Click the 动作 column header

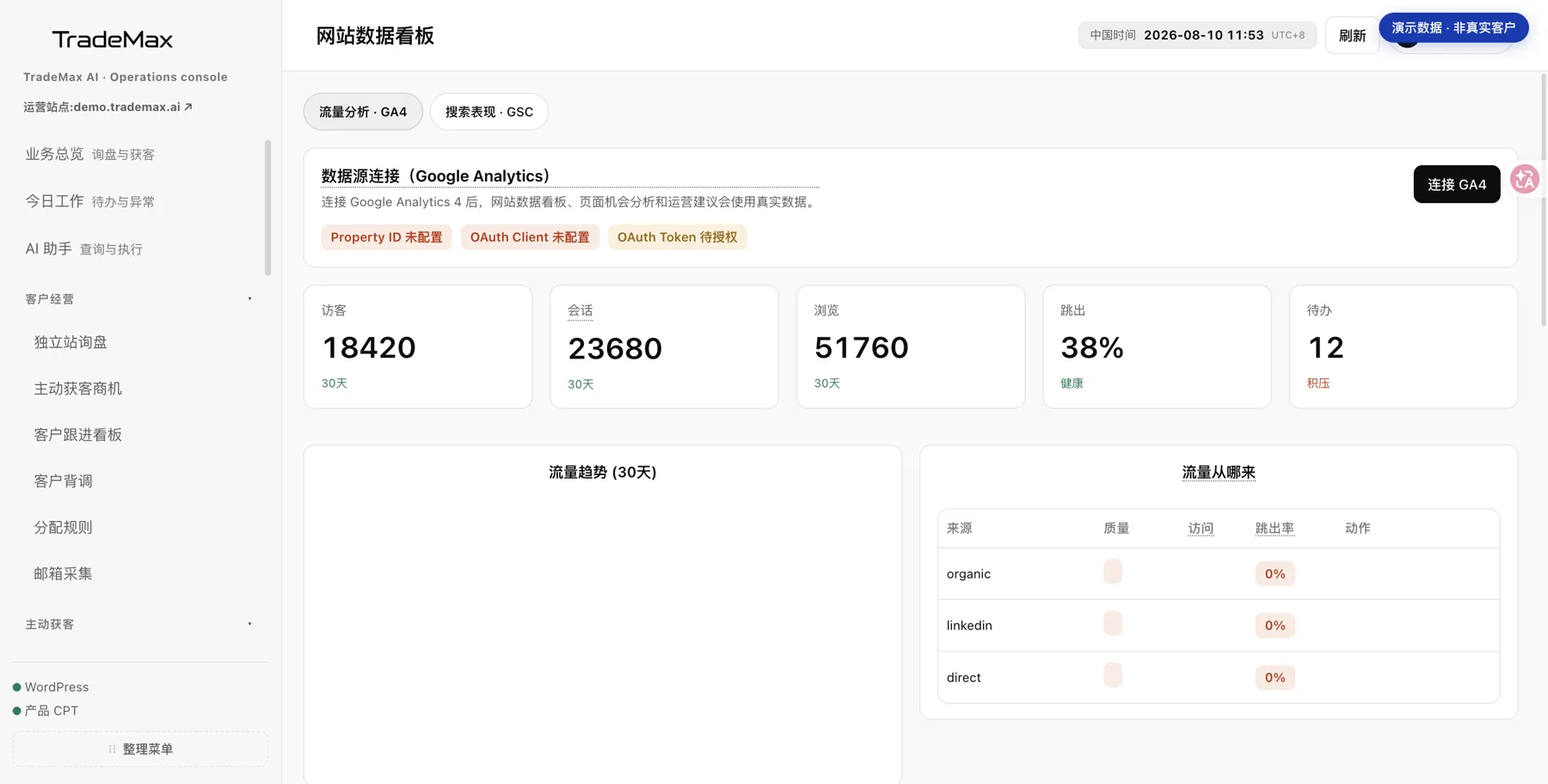coord(1357,529)
